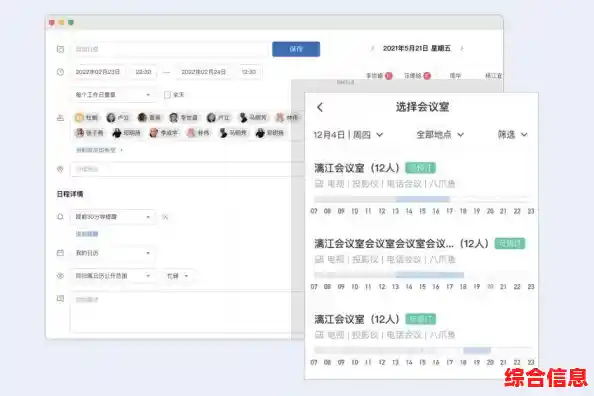Image resolution: width=594 pixels, height=396 pixels.
Task: Click the reminder bell icon
Action: pos(60,217)
